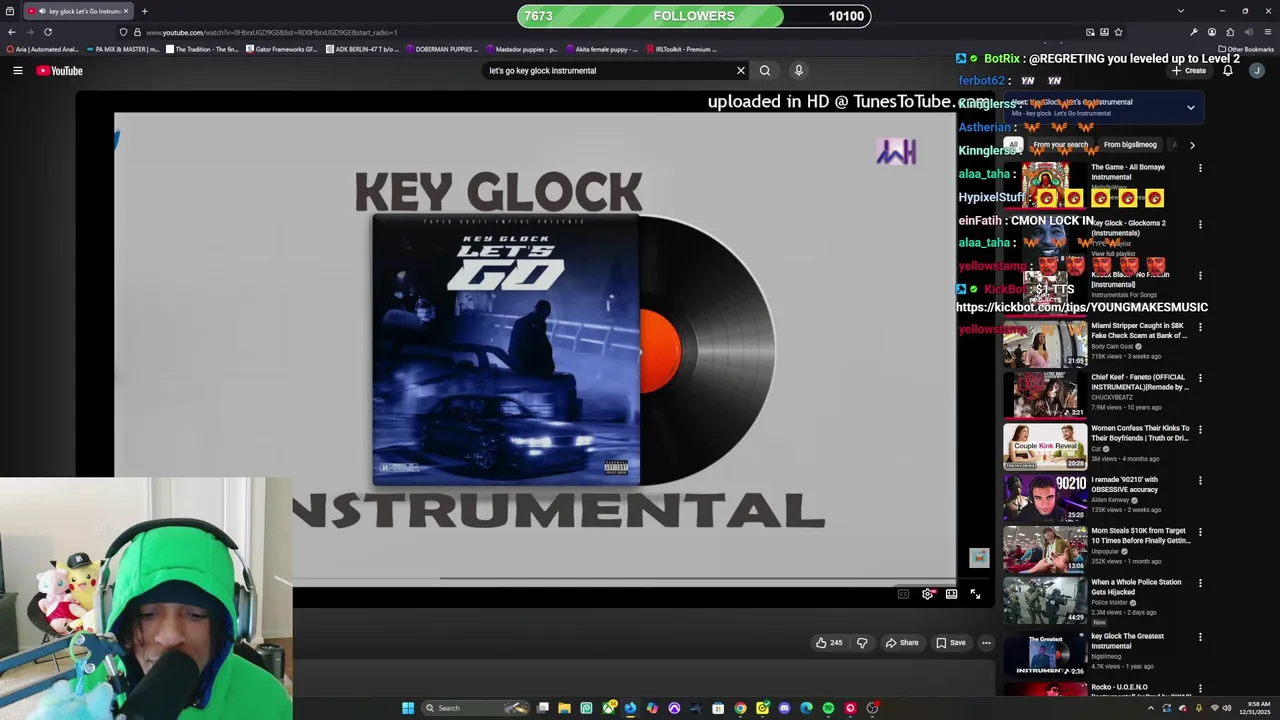Open the Windows Start menu
1280x720 pixels.
(x=408, y=708)
